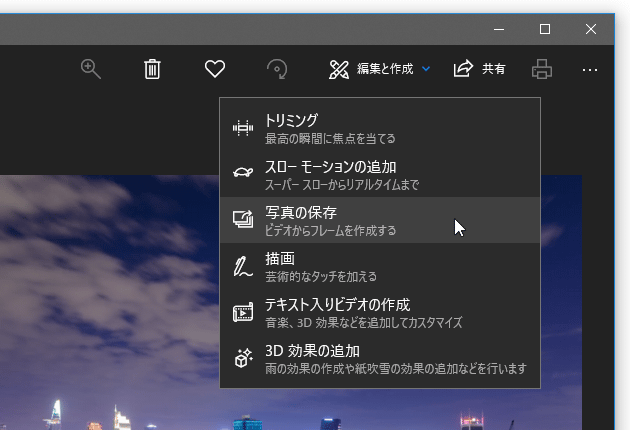The height and width of the screenshot is (430, 630).
Task: Click the video clip creation icon
Action: pos(243,312)
